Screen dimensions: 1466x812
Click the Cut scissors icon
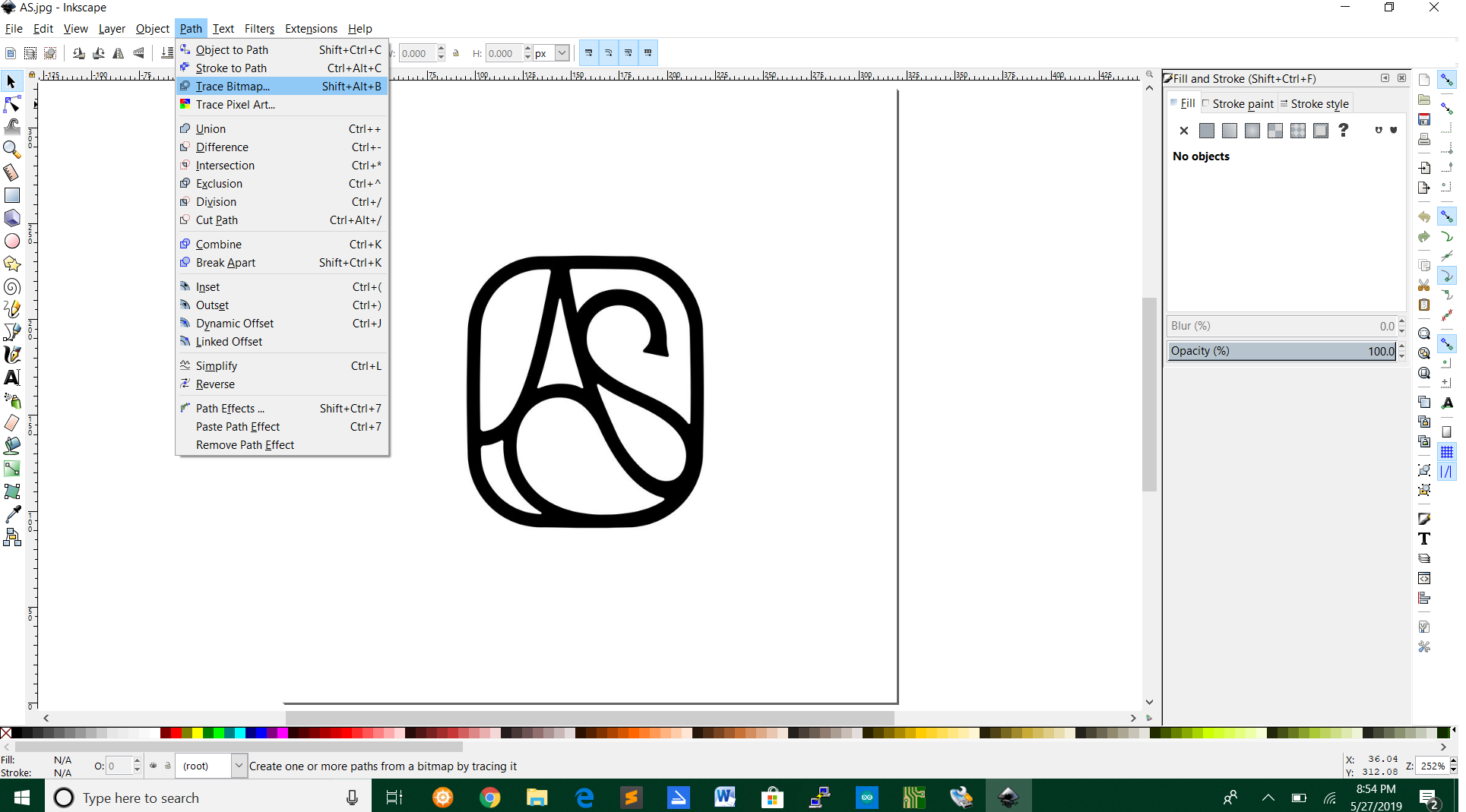click(x=1424, y=285)
